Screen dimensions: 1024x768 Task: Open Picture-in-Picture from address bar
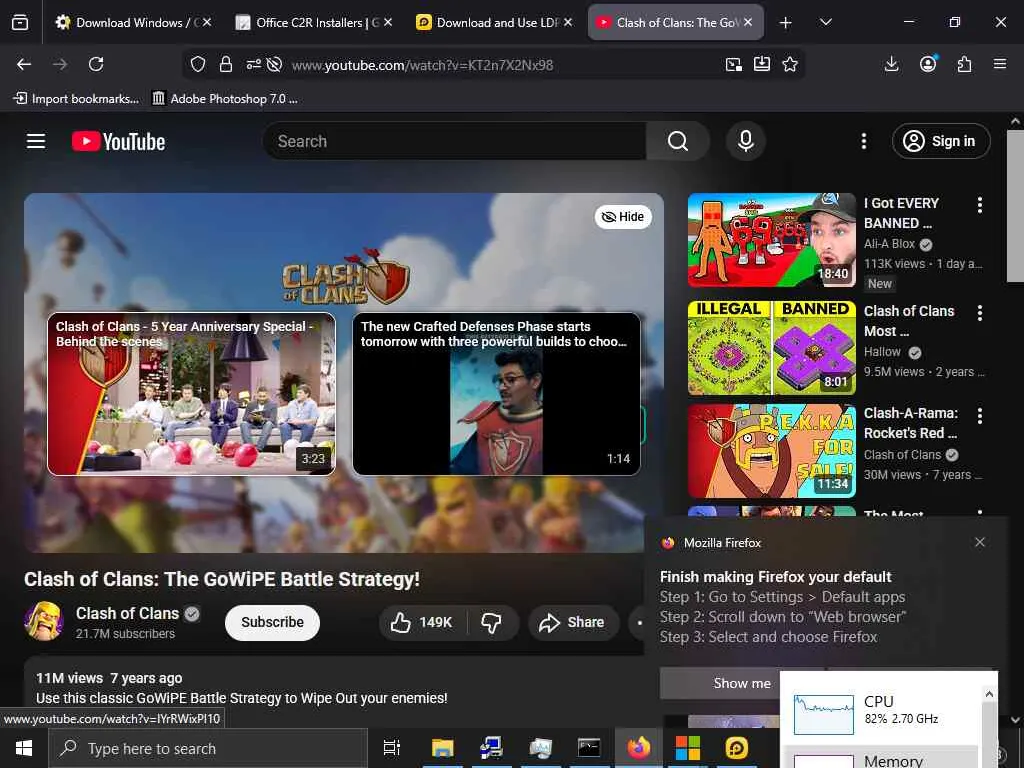pos(733,64)
